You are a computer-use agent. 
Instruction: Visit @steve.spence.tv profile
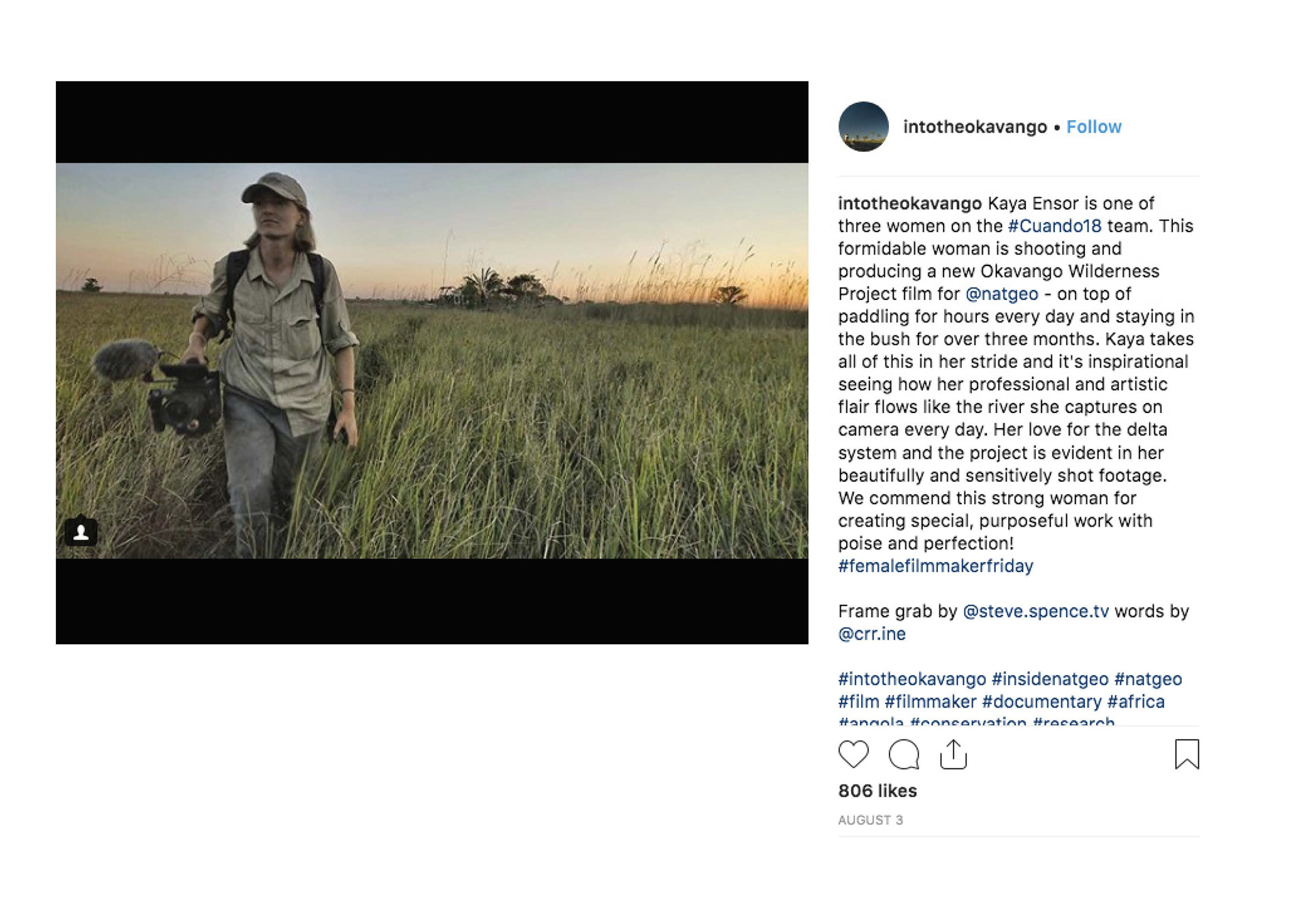pyautogui.click(x=1035, y=611)
